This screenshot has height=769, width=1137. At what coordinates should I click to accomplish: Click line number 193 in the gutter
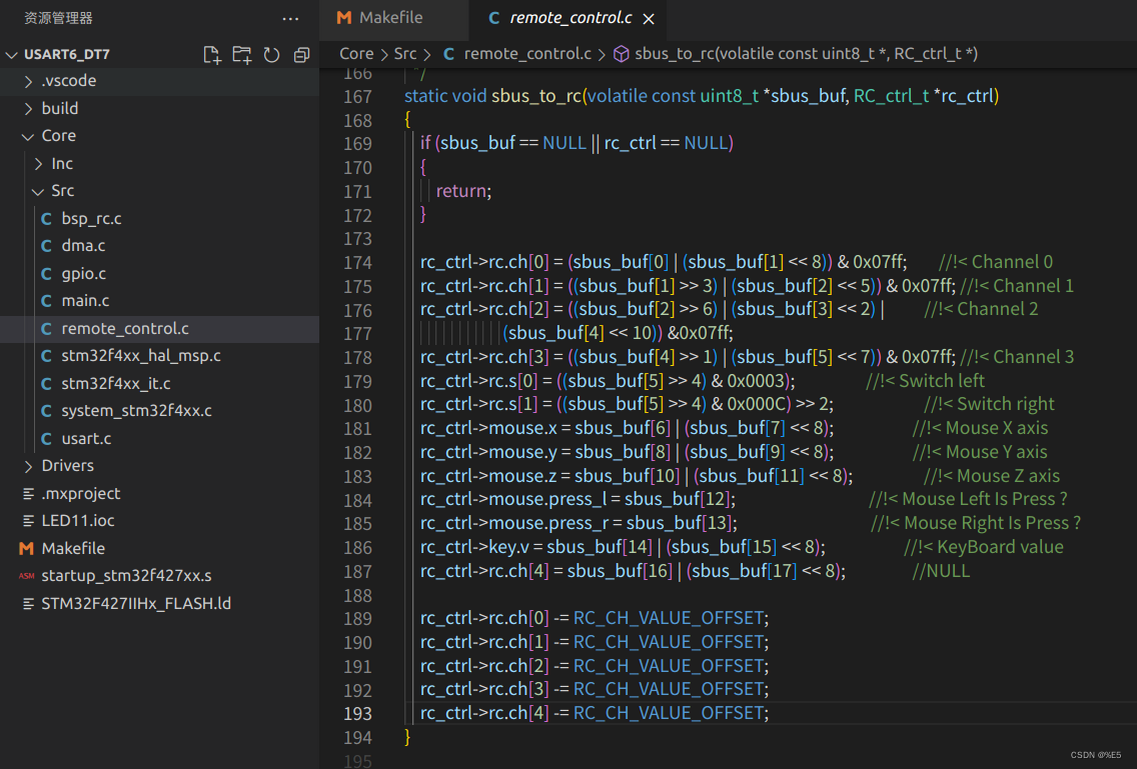[357, 714]
